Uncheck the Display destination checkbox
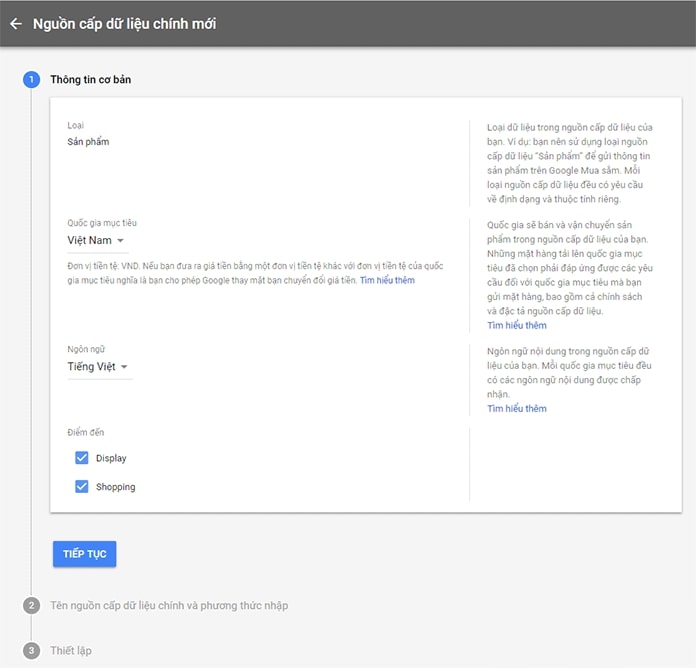The height and width of the screenshot is (668, 696). [82, 458]
